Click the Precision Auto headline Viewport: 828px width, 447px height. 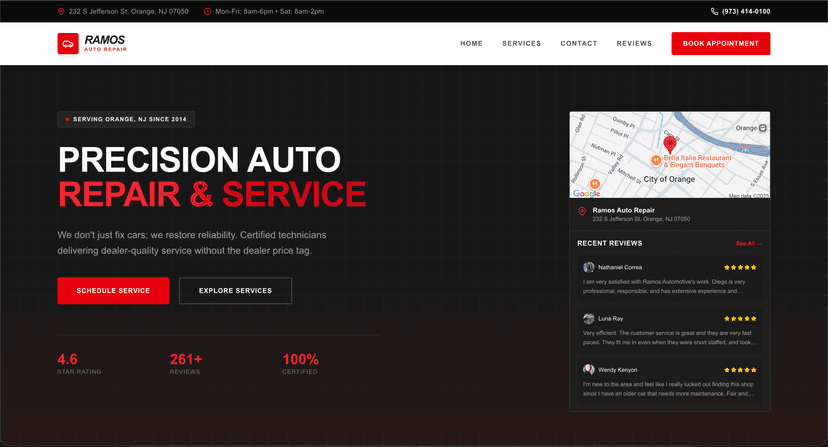pos(199,160)
